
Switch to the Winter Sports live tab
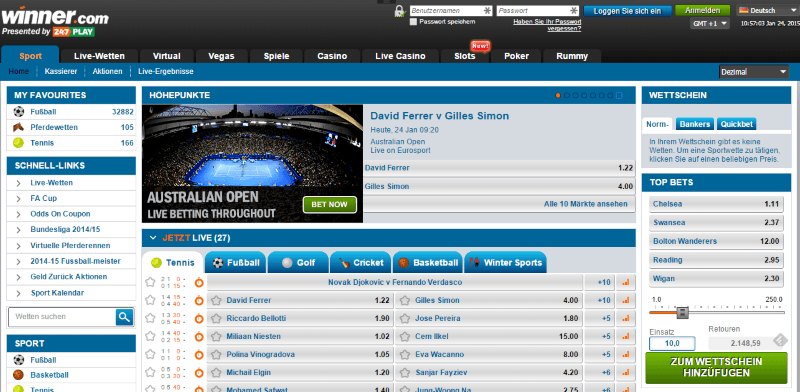pos(505,263)
